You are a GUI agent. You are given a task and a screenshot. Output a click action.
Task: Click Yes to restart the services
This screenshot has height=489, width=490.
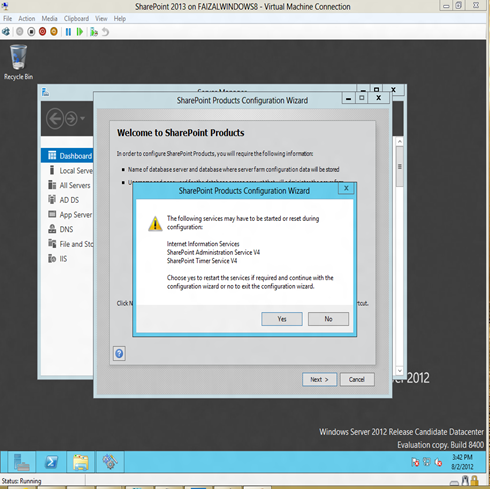pyautogui.click(x=282, y=319)
